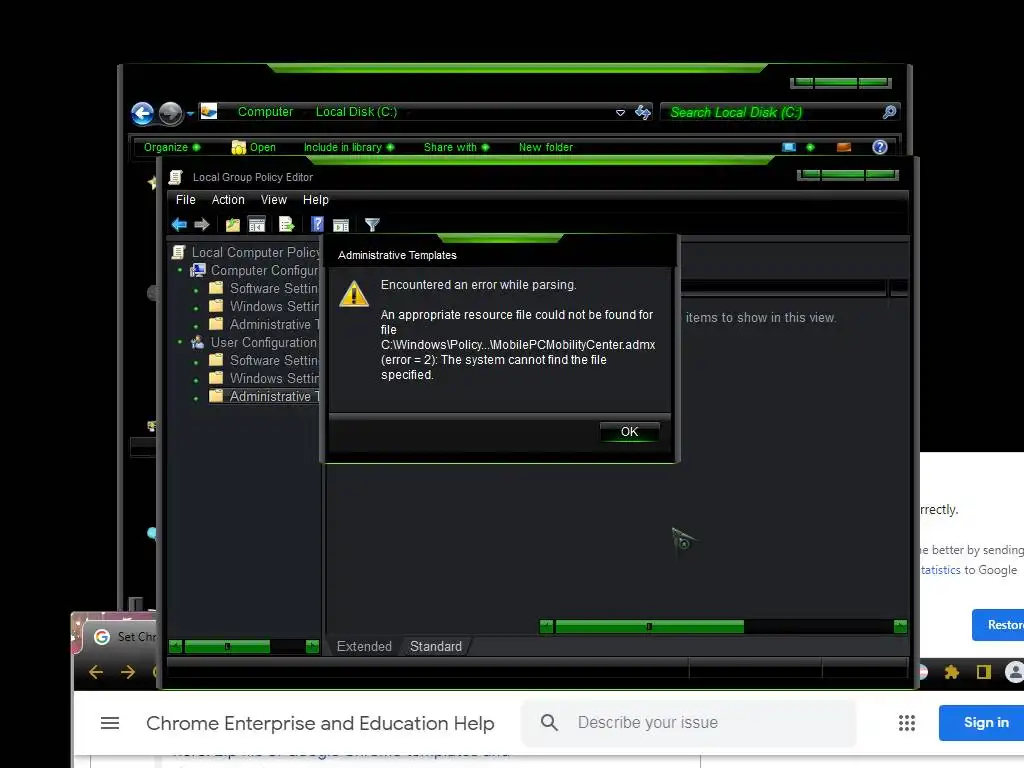Click the Filter funnel toolbar icon
The image size is (1024, 768).
tap(372, 225)
